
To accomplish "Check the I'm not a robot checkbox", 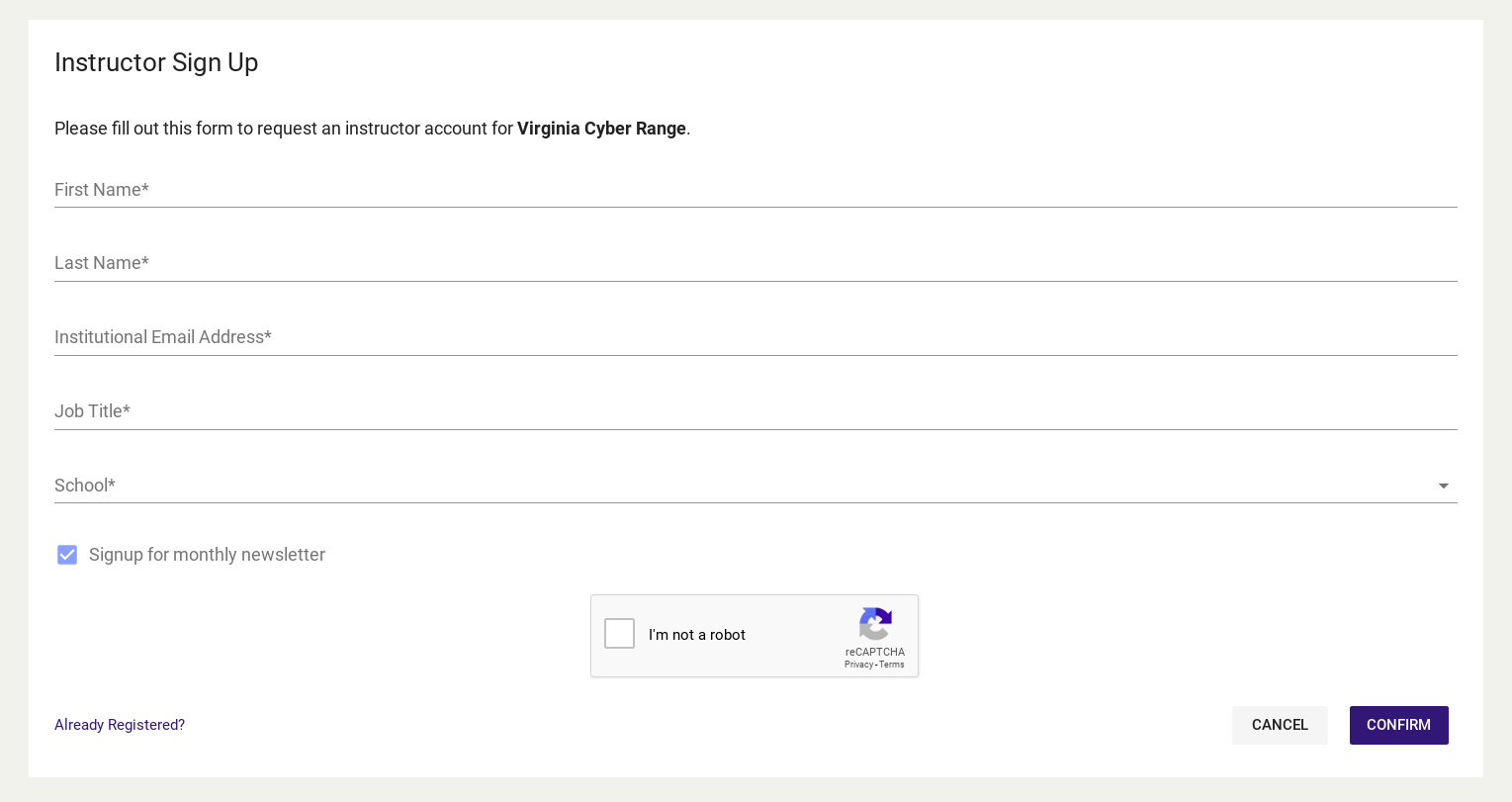I will coord(619,633).
